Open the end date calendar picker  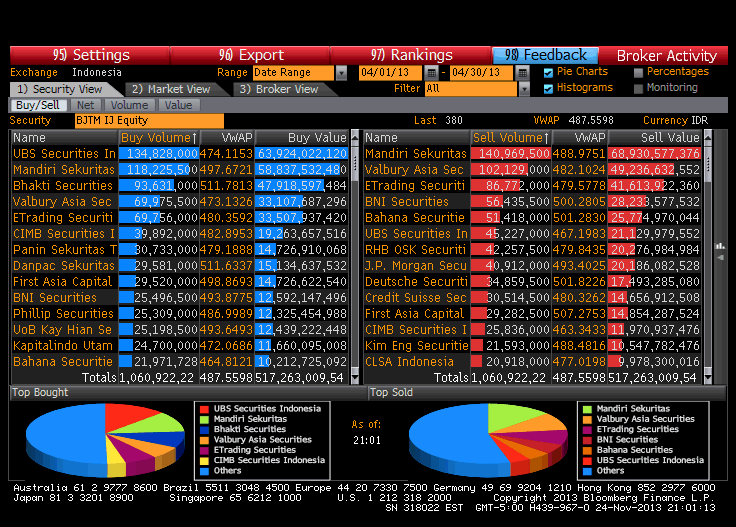click(x=521, y=73)
